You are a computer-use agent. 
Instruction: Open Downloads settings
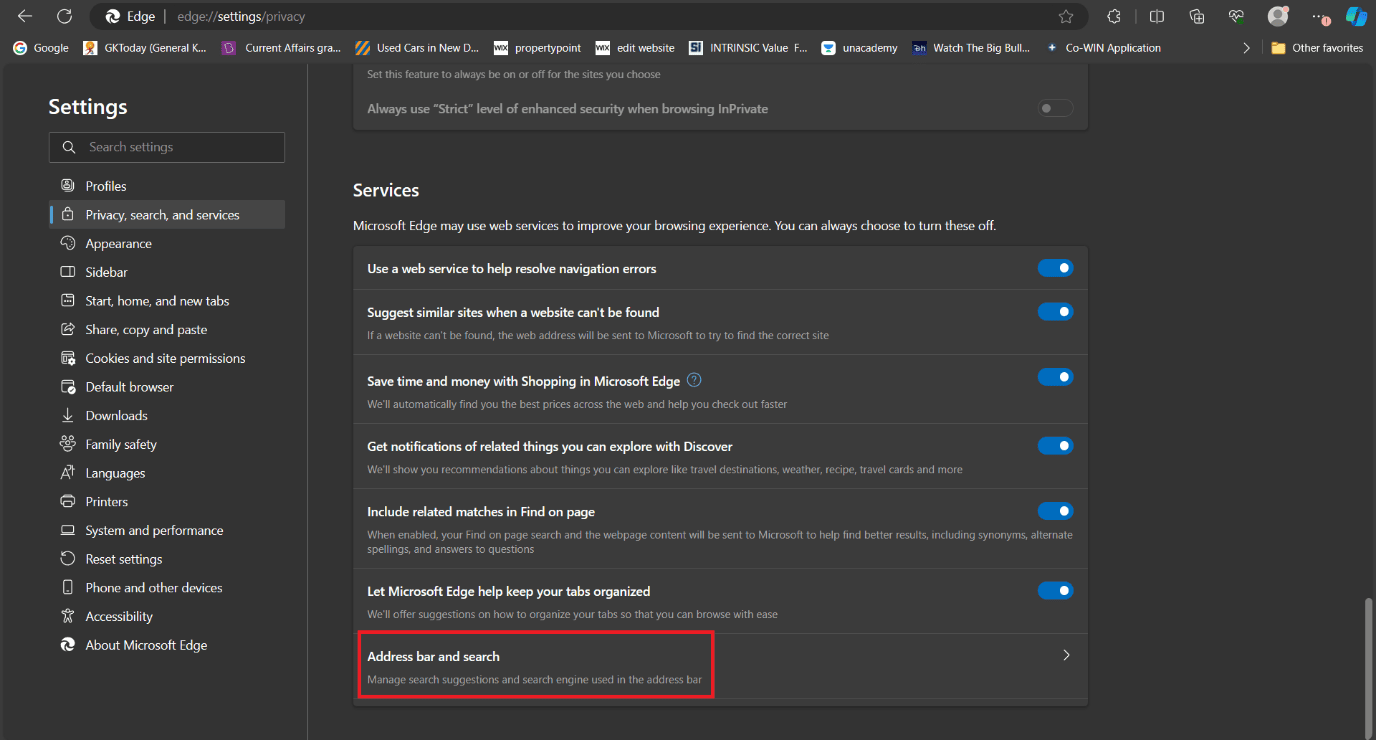[167, 416]
